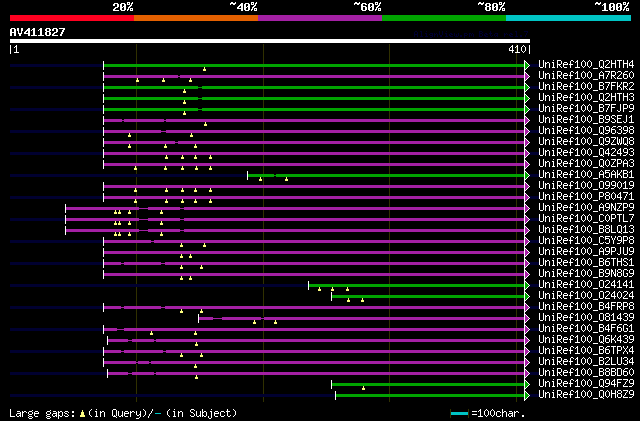Click the yellow gap marker under the Q2HTH4 bar
Screen dimensions: 640x421
tap(204, 69)
